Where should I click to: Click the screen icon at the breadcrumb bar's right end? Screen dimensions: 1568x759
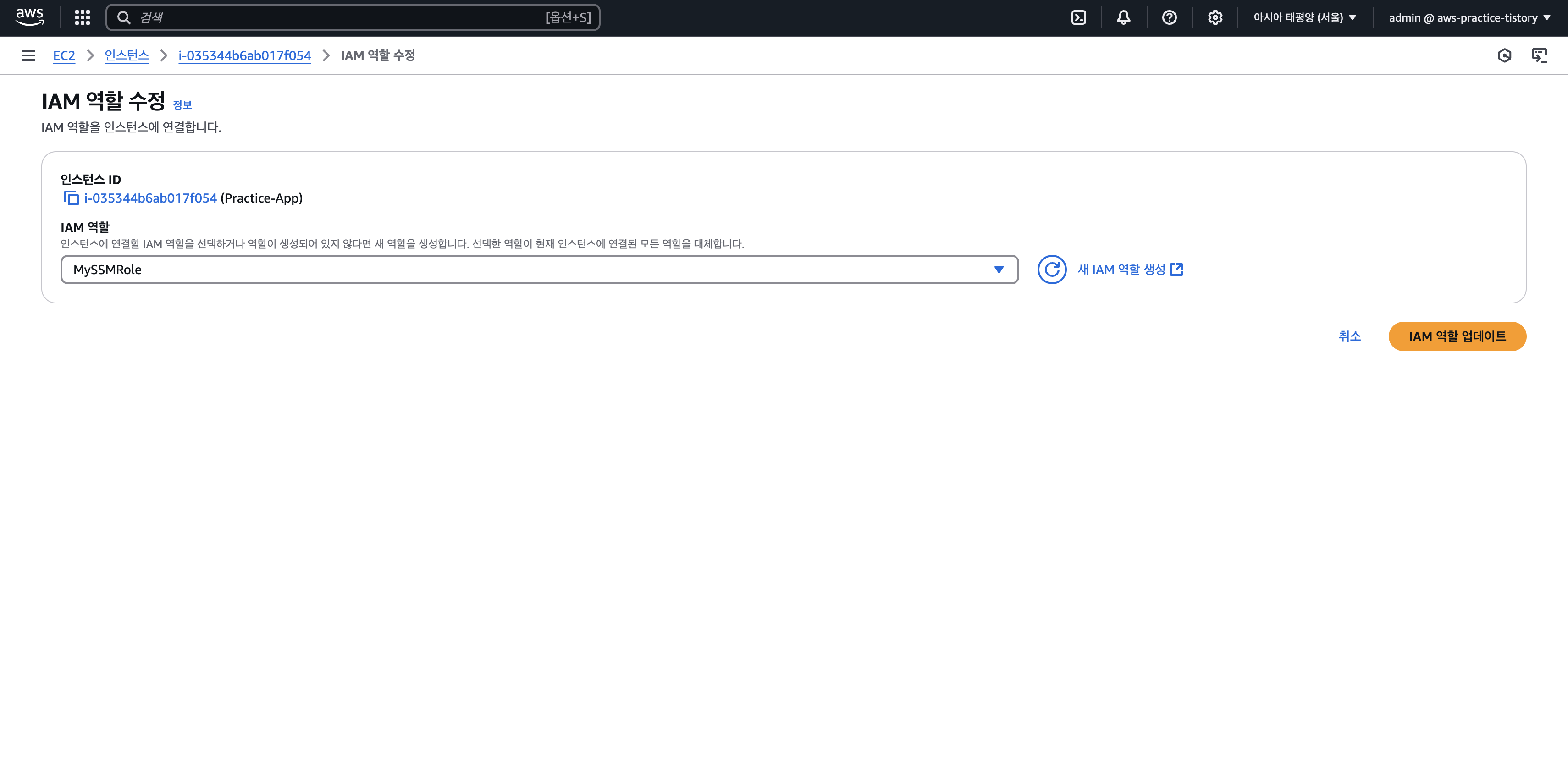tap(1539, 55)
